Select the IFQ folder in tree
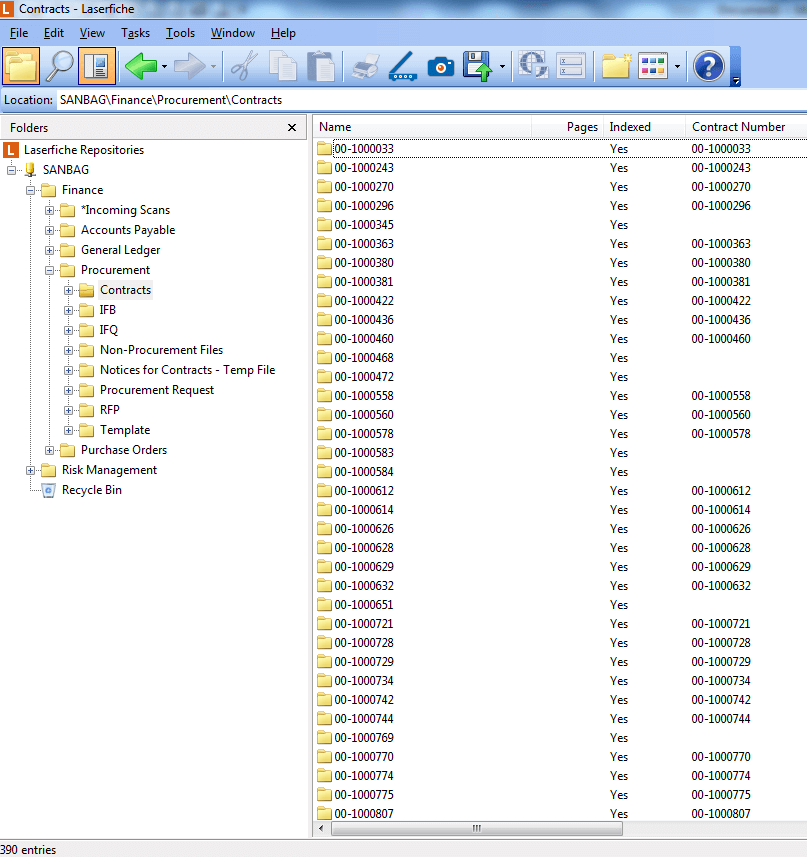The height and width of the screenshot is (858, 807). [108, 330]
